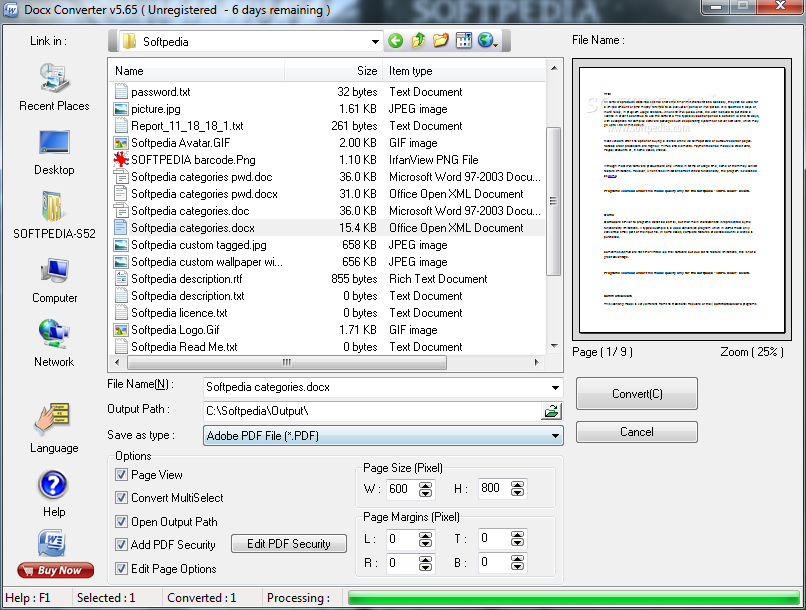Click the page width W value field
This screenshot has width=806, height=610.
[402, 489]
